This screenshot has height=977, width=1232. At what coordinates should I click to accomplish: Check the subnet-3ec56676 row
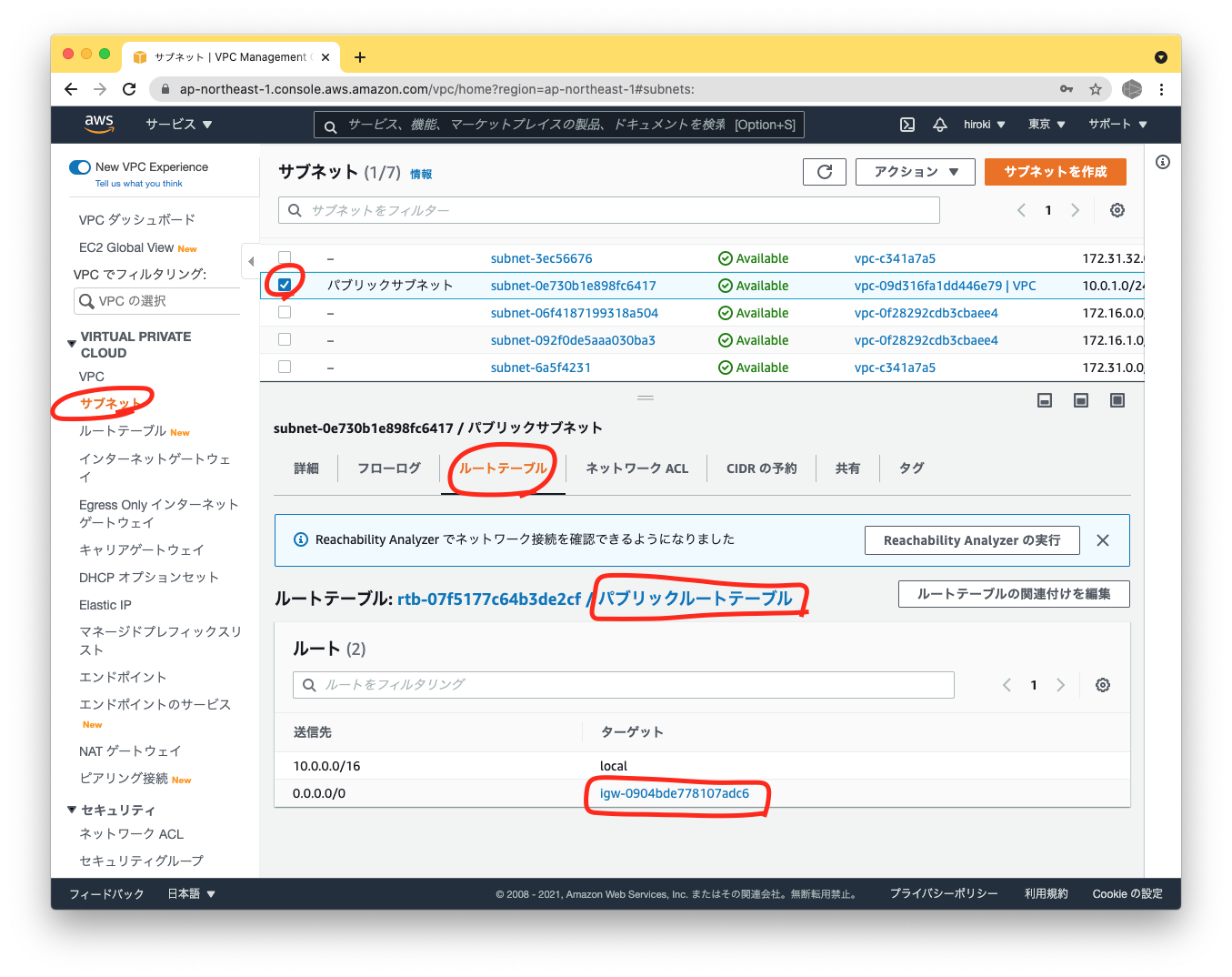point(285,258)
